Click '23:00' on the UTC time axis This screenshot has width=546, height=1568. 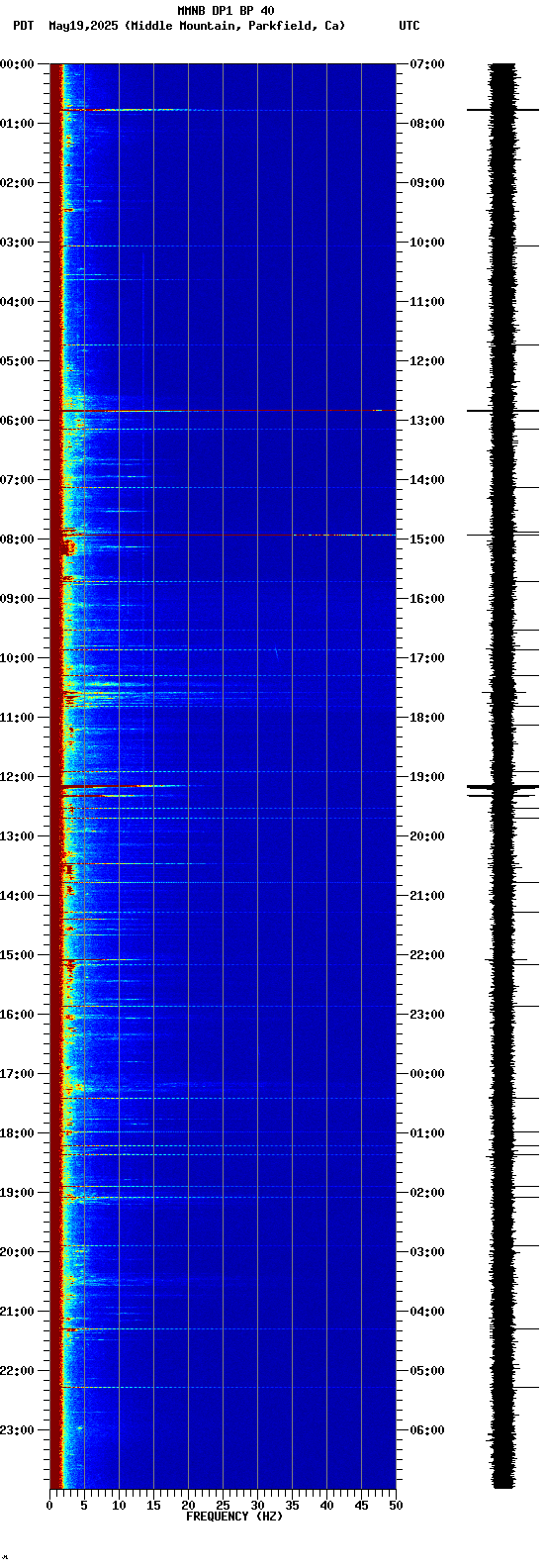coord(427,1015)
